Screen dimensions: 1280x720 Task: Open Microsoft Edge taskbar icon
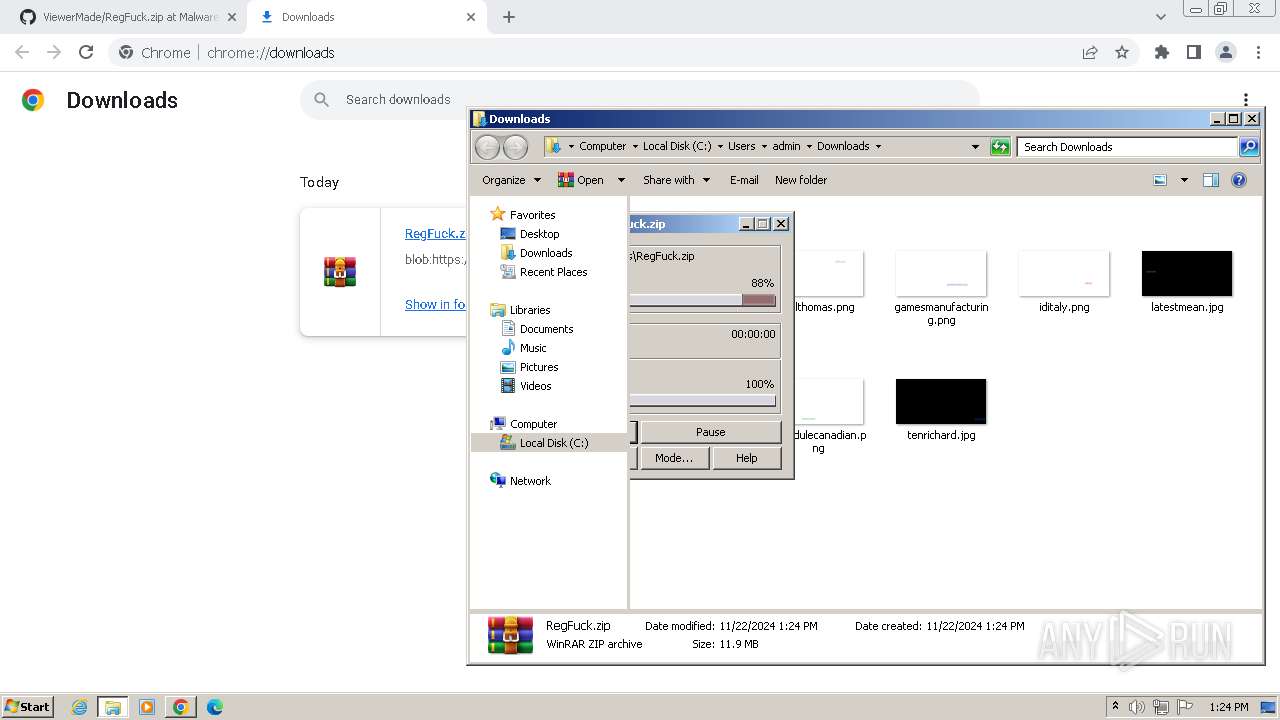[214, 707]
